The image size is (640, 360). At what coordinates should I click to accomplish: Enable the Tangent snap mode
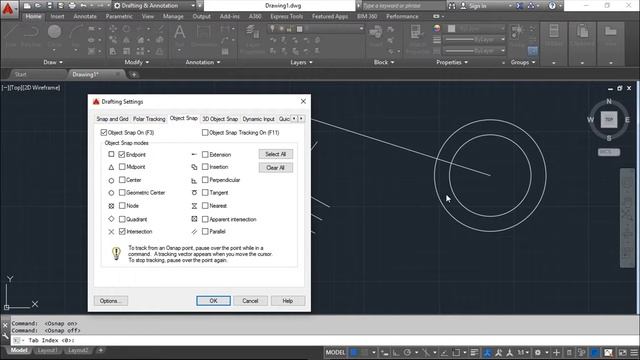(x=205, y=193)
